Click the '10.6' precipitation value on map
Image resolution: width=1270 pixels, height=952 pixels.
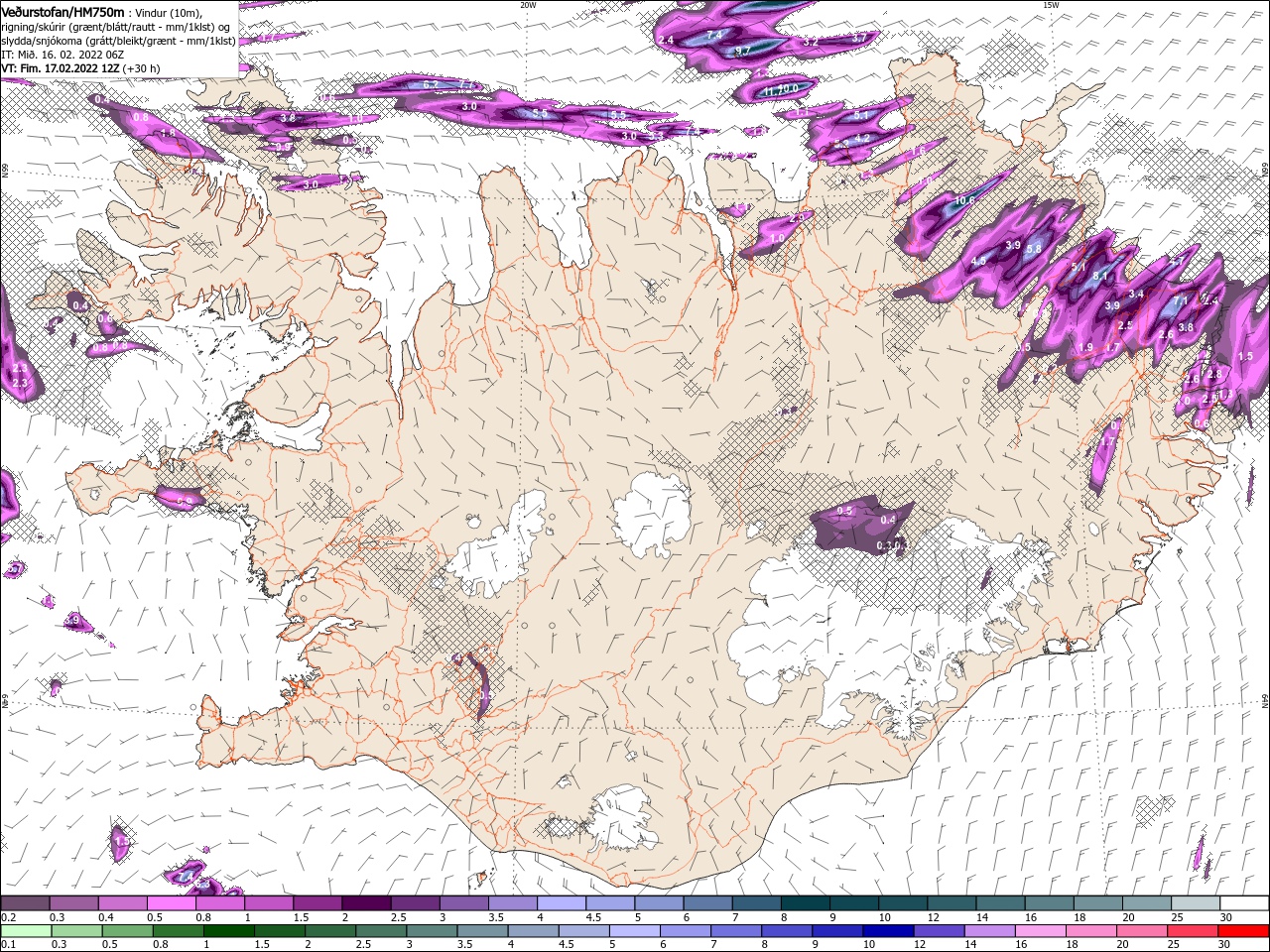tap(964, 200)
